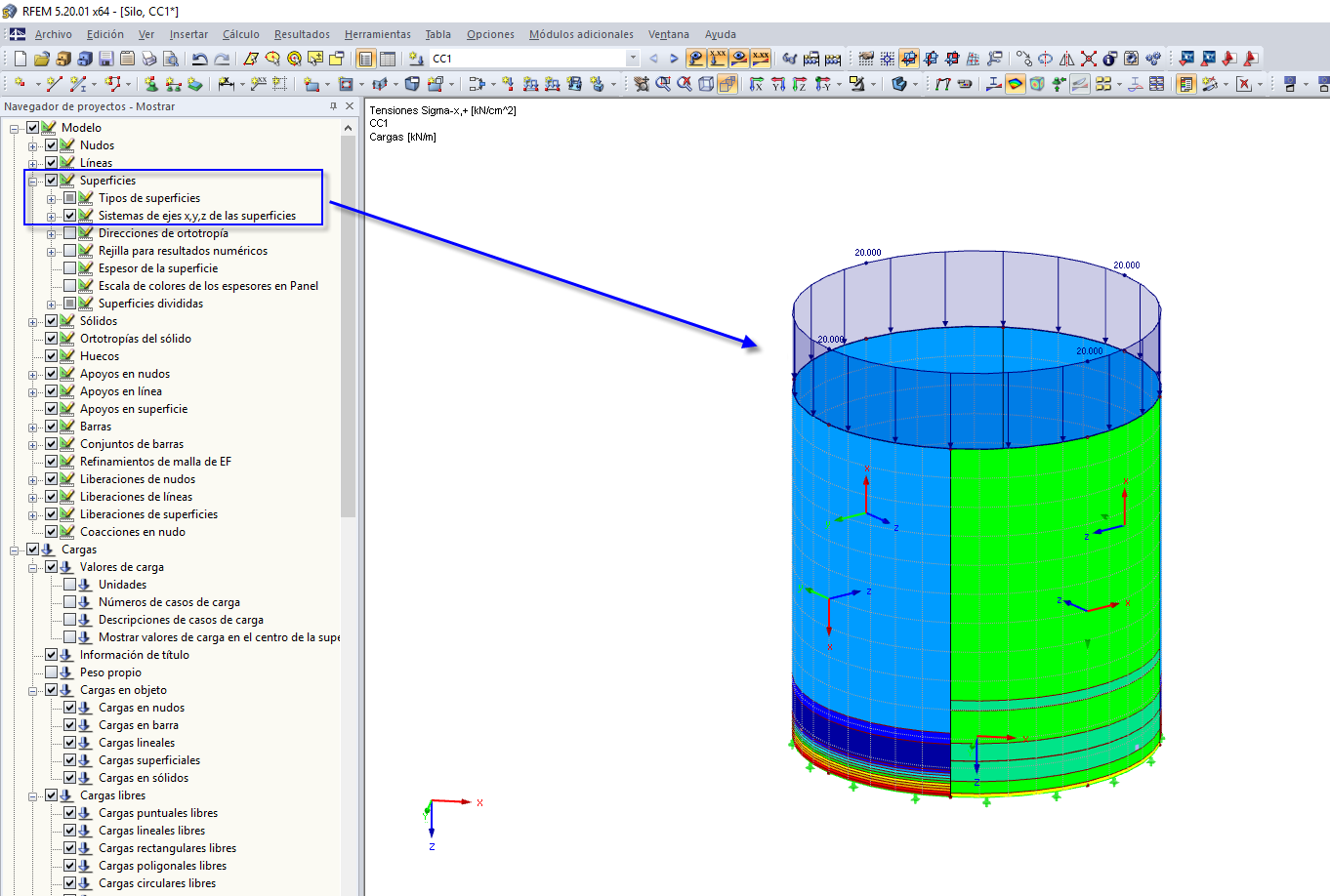
Task: Click the View in X direction icon
Action: coord(757,84)
